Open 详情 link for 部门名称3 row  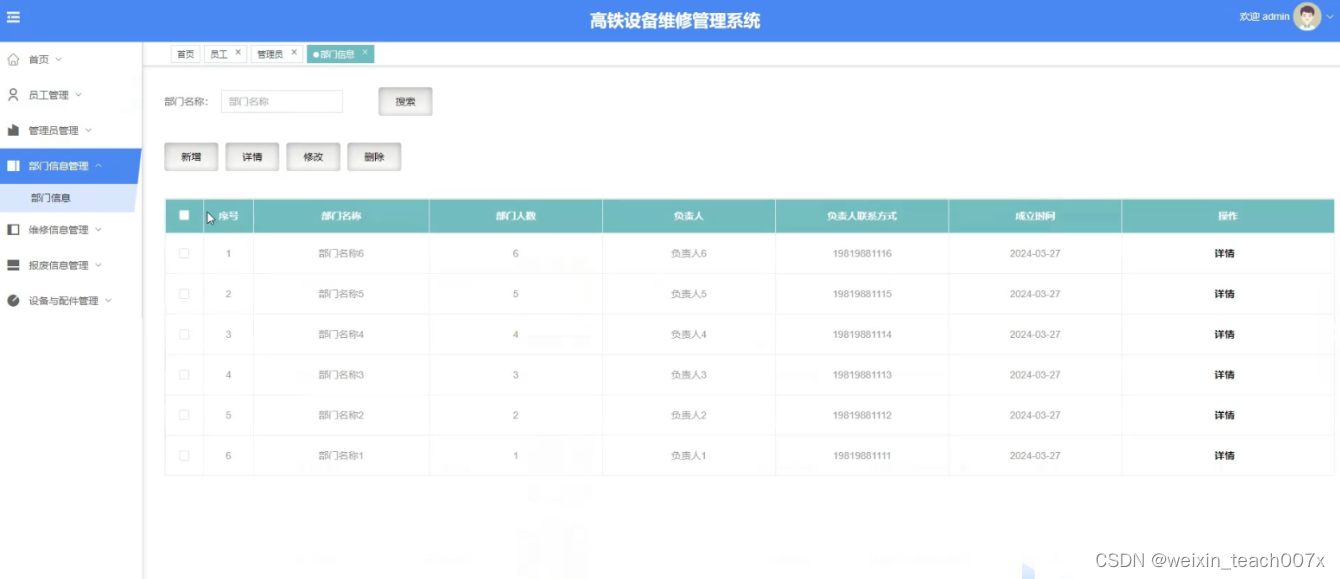(x=1224, y=375)
